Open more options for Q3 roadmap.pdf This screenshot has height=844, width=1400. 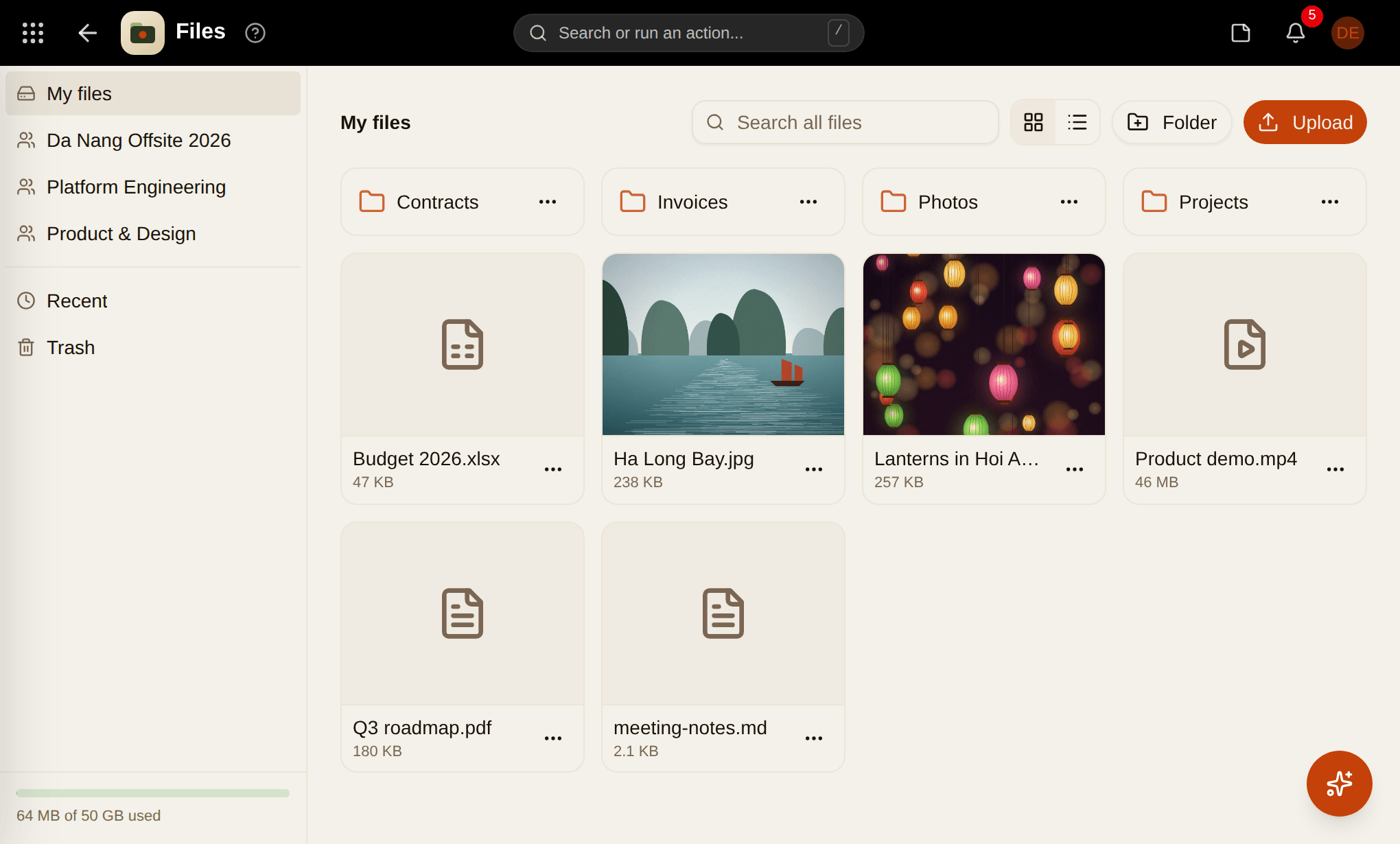(x=553, y=738)
